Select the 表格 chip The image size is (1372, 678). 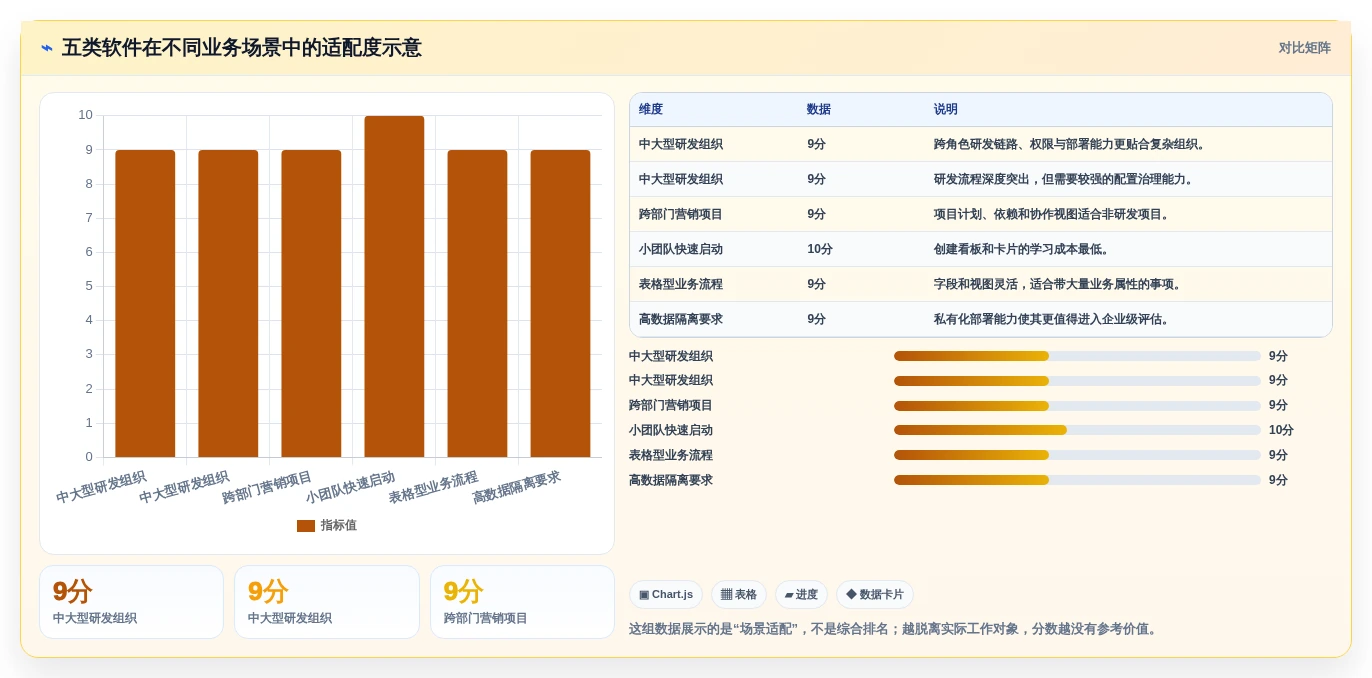point(739,595)
